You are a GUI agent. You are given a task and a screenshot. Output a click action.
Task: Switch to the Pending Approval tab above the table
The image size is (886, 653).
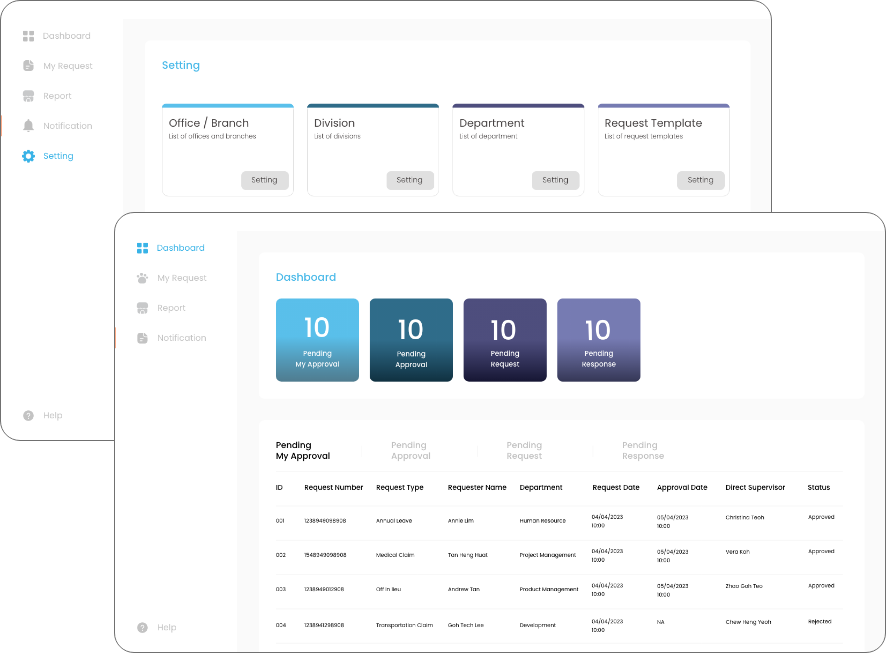click(x=410, y=451)
